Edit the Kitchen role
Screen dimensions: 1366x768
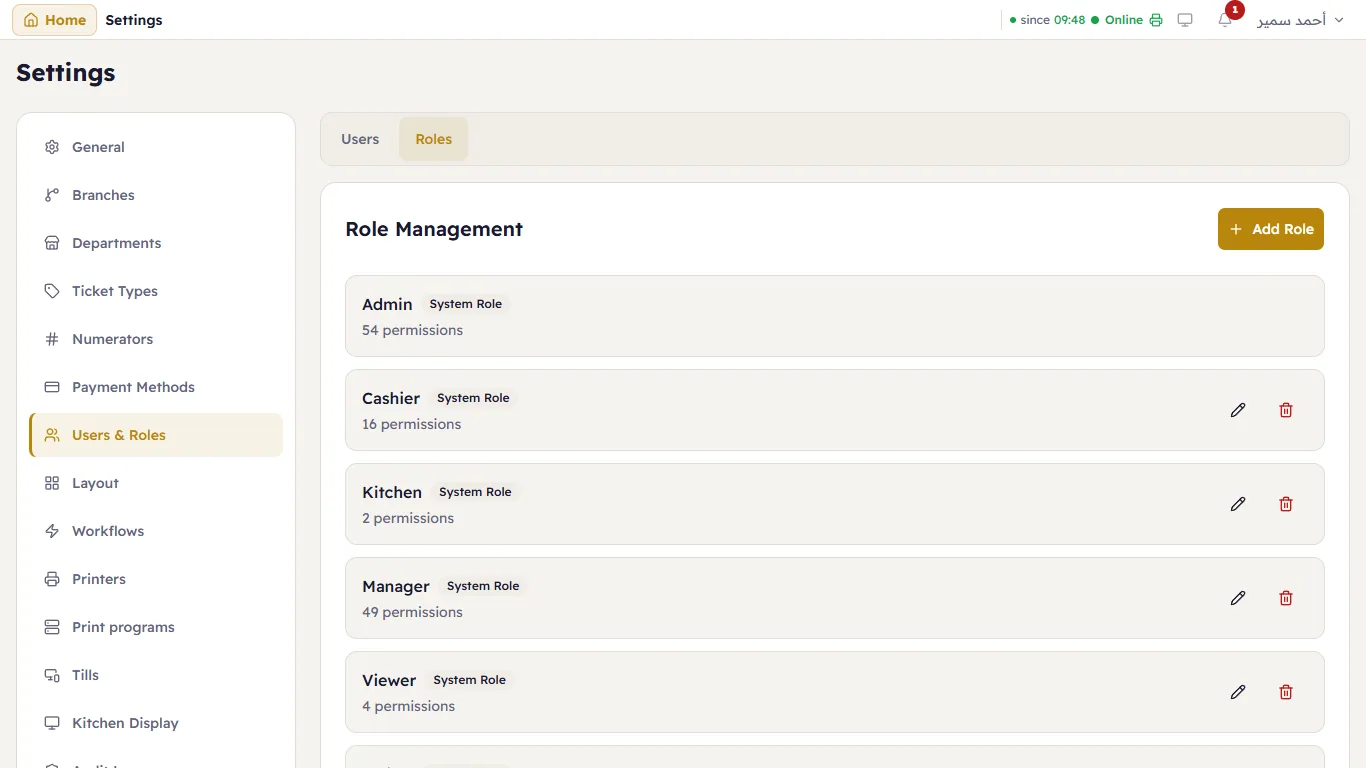click(1238, 504)
